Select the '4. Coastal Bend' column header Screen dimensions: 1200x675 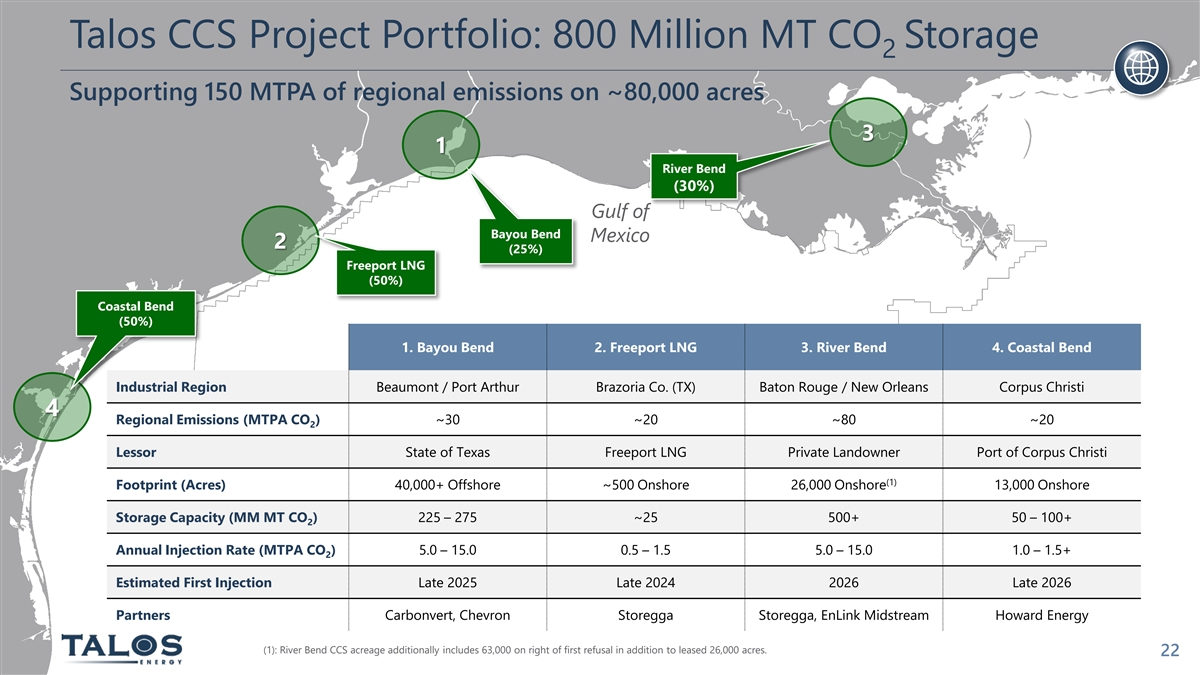pyautogui.click(x=1041, y=348)
